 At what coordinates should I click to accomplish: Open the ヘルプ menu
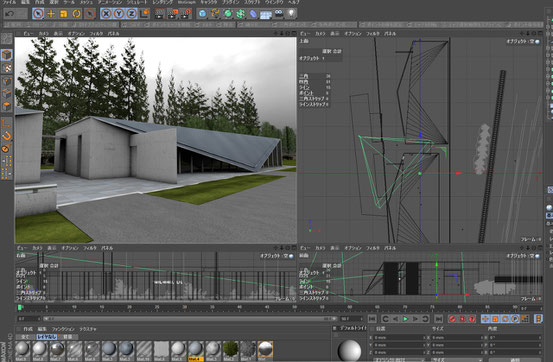tap(293, 2)
